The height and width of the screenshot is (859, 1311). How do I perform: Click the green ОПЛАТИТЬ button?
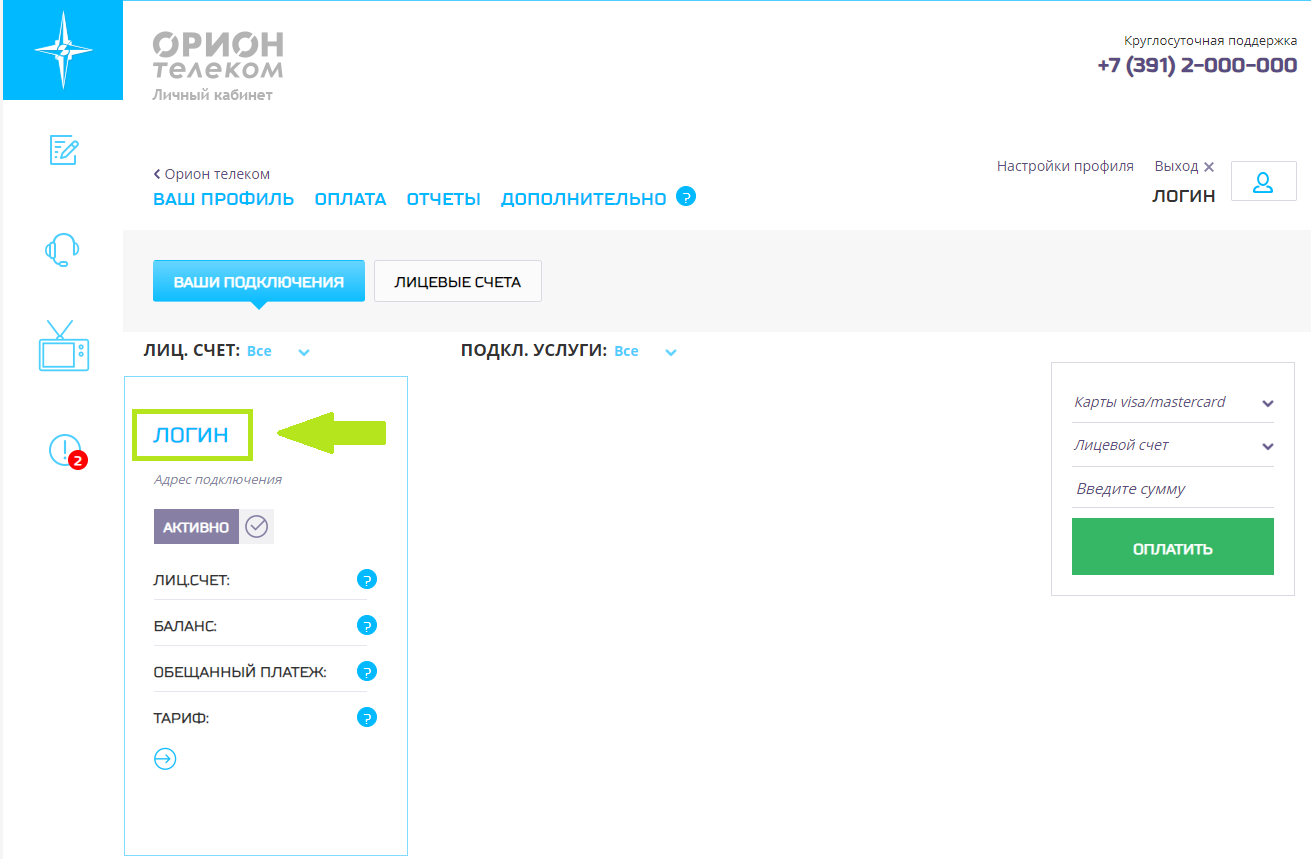point(1173,547)
